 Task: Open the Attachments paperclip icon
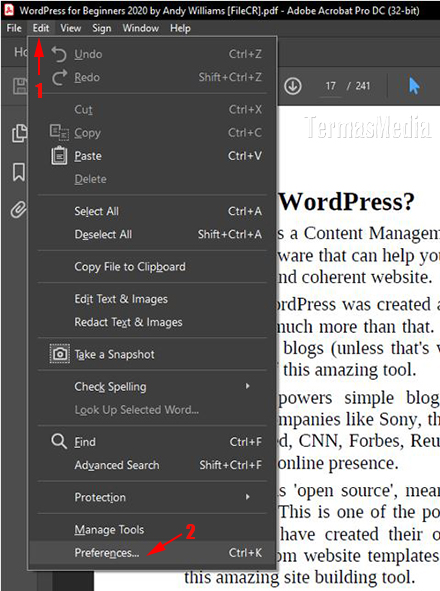(18, 210)
